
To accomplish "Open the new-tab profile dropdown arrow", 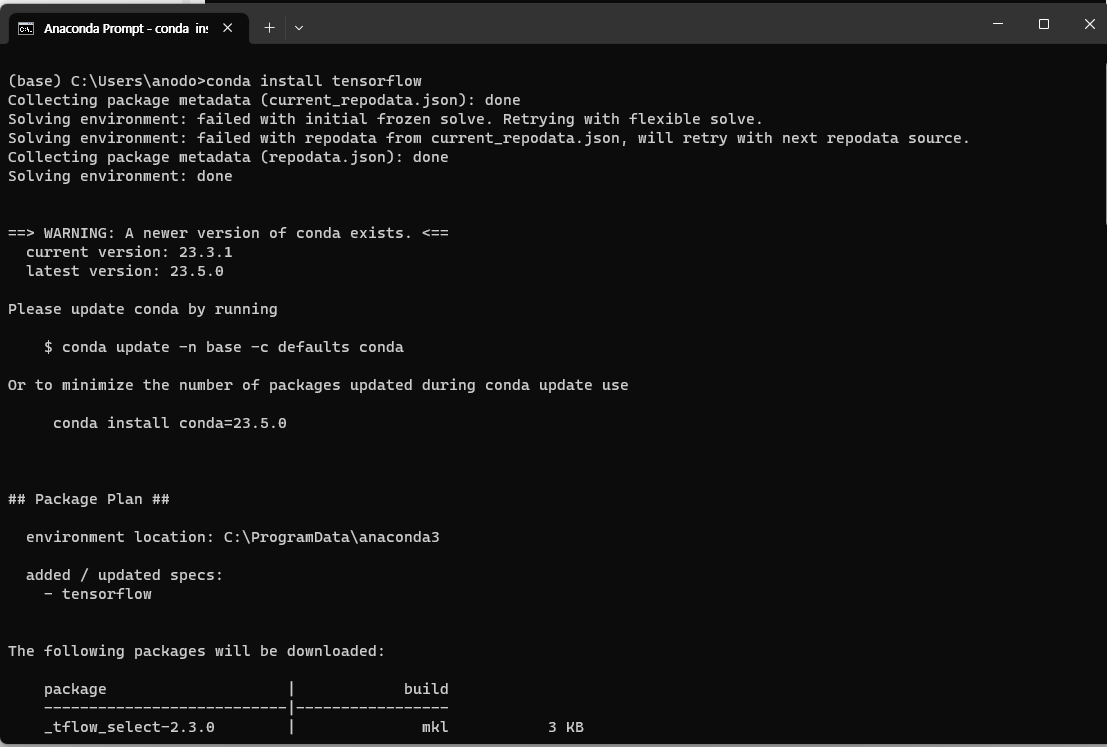I will pyautogui.click(x=299, y=28).
